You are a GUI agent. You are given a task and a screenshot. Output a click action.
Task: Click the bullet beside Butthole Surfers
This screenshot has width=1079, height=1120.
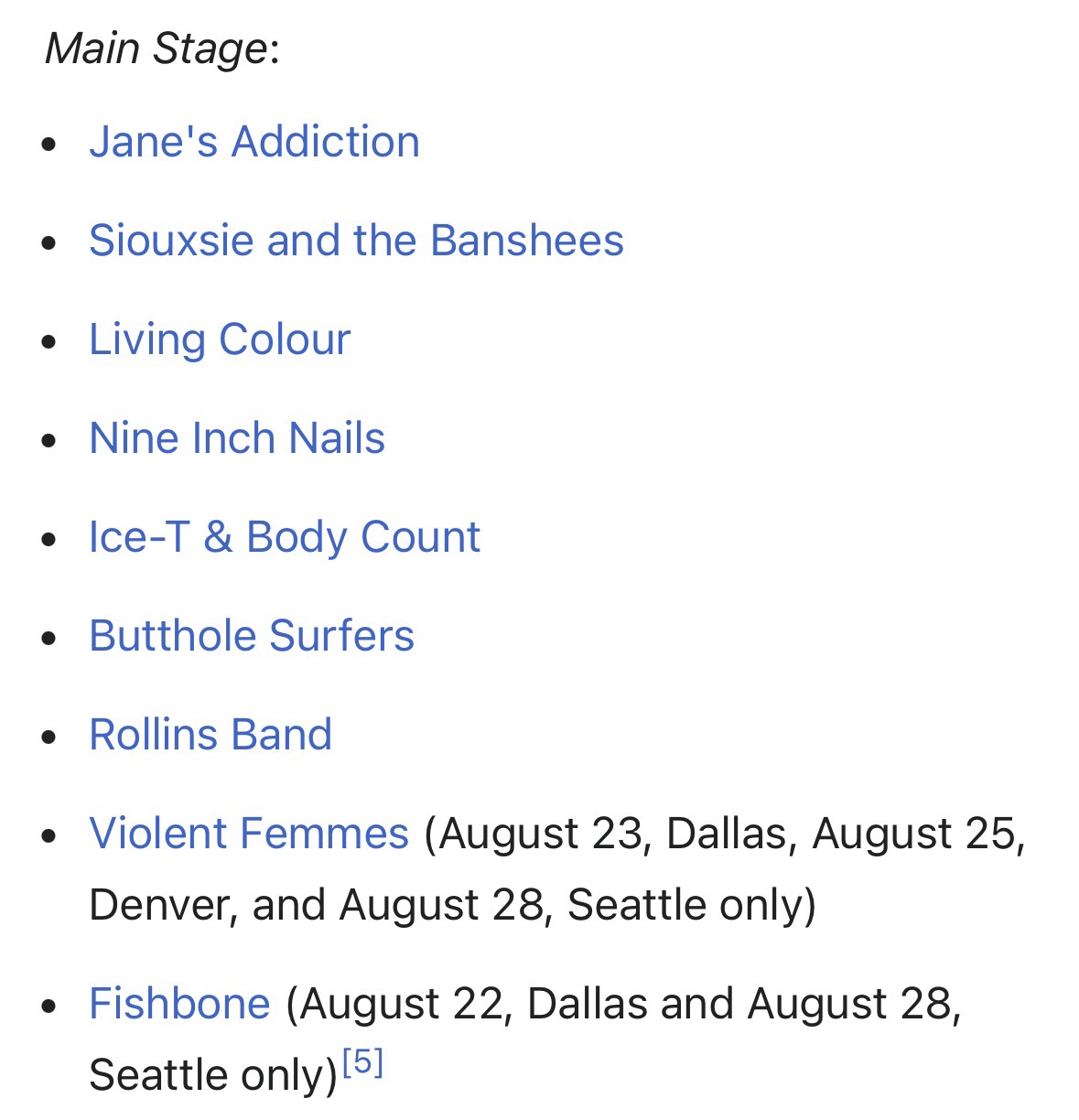50,639
